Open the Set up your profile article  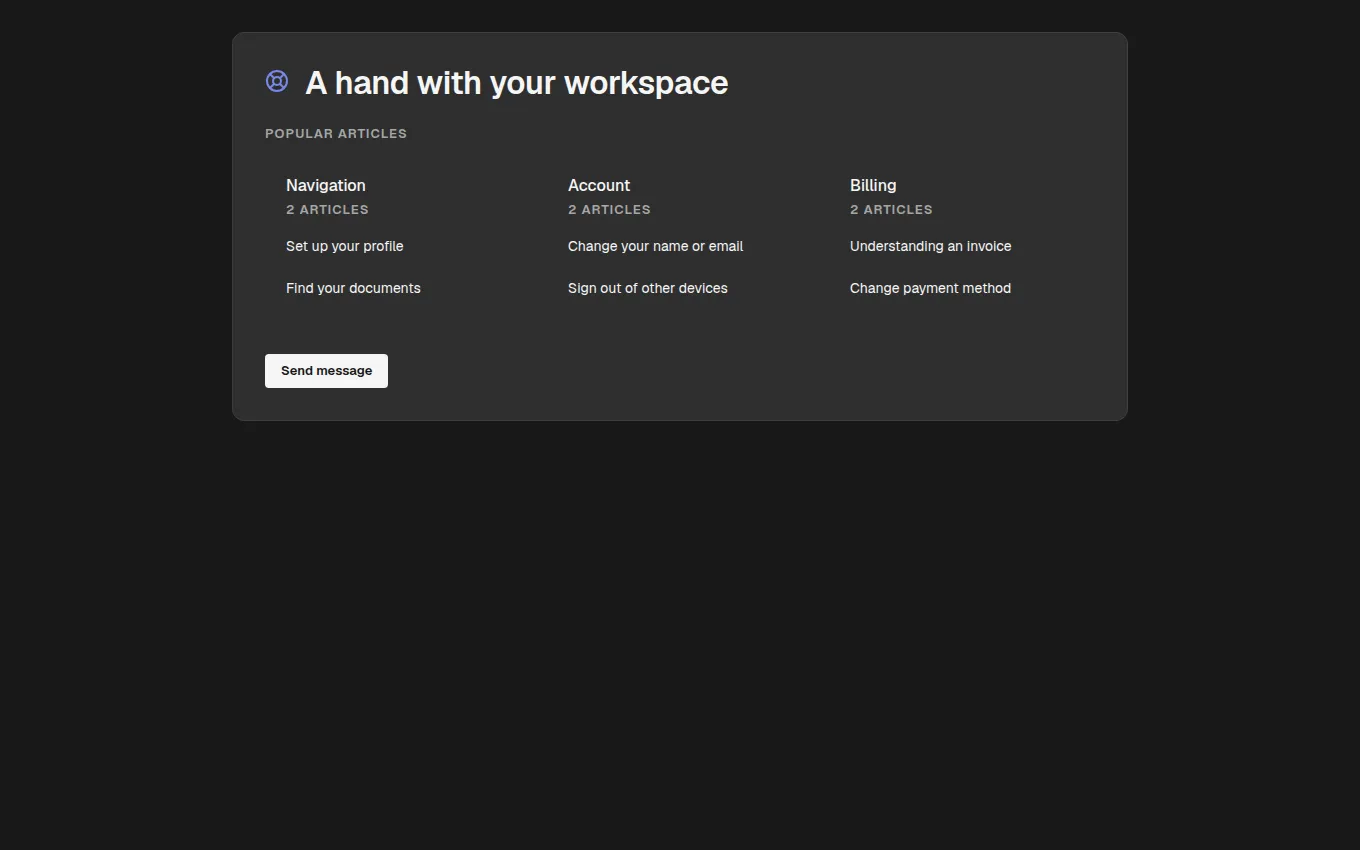(x=345, y=246)
